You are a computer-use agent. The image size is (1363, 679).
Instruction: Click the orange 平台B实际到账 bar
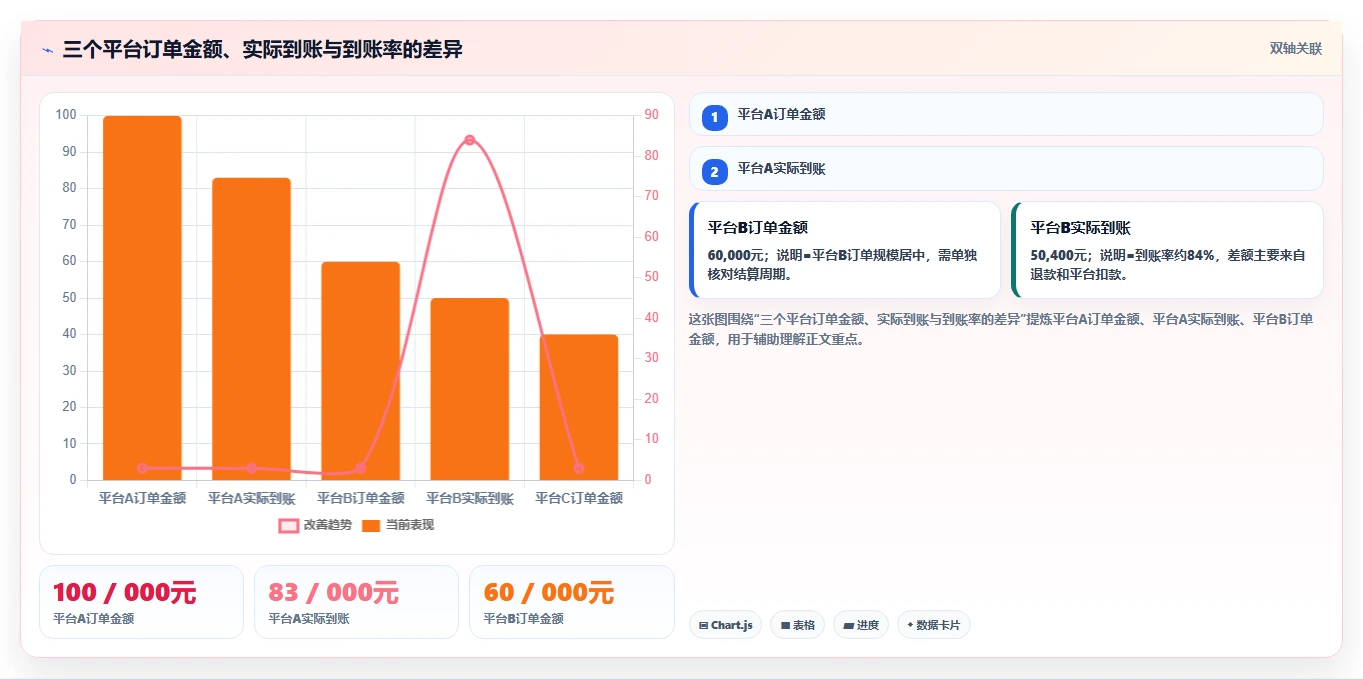469,389
